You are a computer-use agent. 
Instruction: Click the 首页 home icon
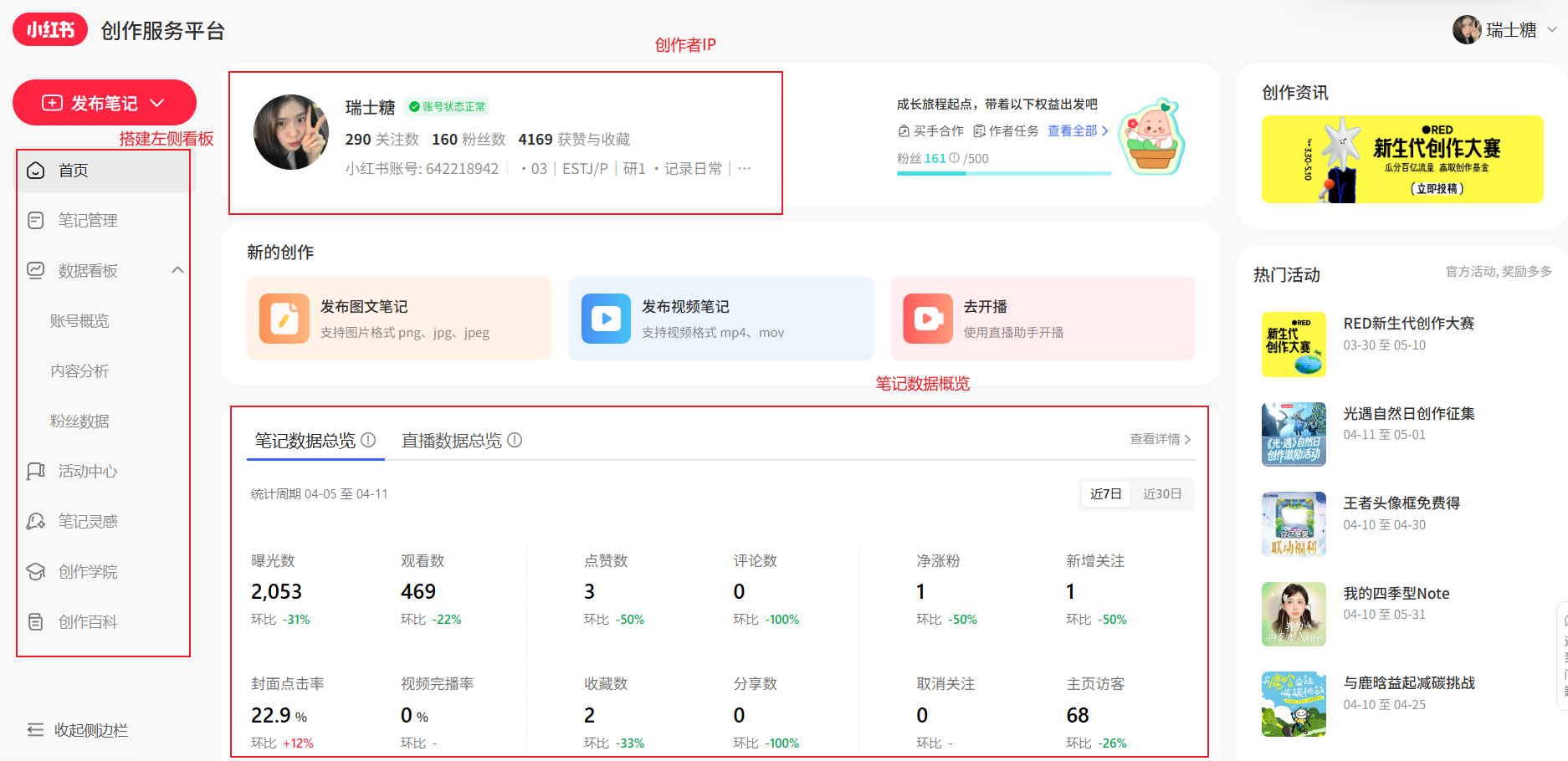pos(36,171)
